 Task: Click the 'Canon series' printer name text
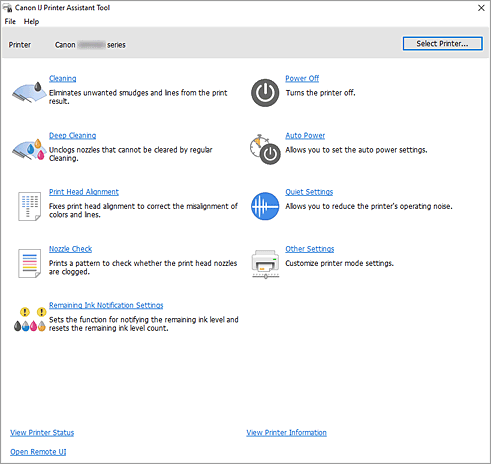click(90, 45)
